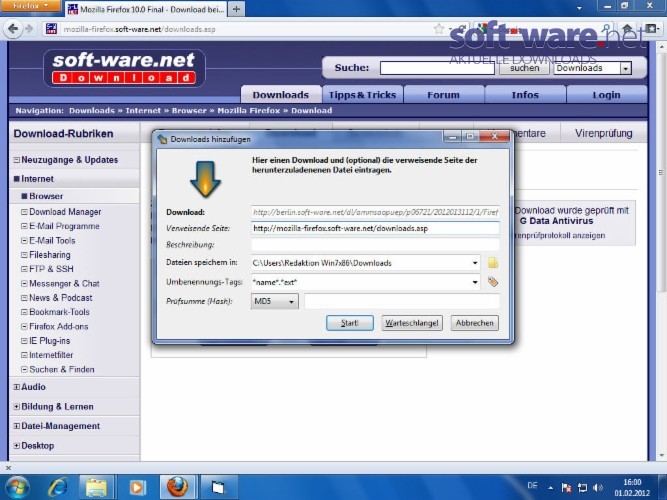Screen dimensions: 667x500
Task: Click the browser URL address bar
Action: (245, 29)
